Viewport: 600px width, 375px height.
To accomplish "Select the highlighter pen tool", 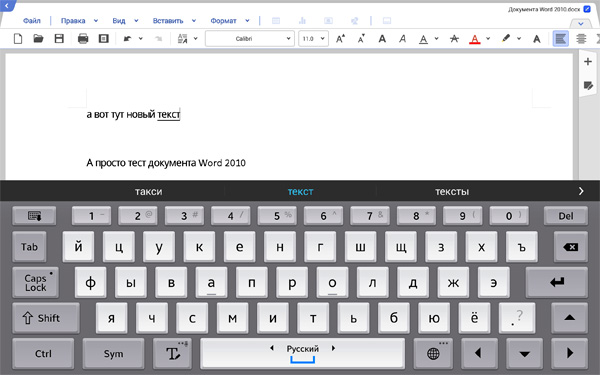I will 506,38.
